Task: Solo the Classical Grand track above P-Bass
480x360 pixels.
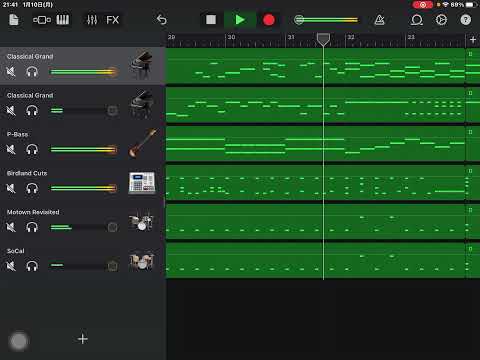Action: point(32,110)
